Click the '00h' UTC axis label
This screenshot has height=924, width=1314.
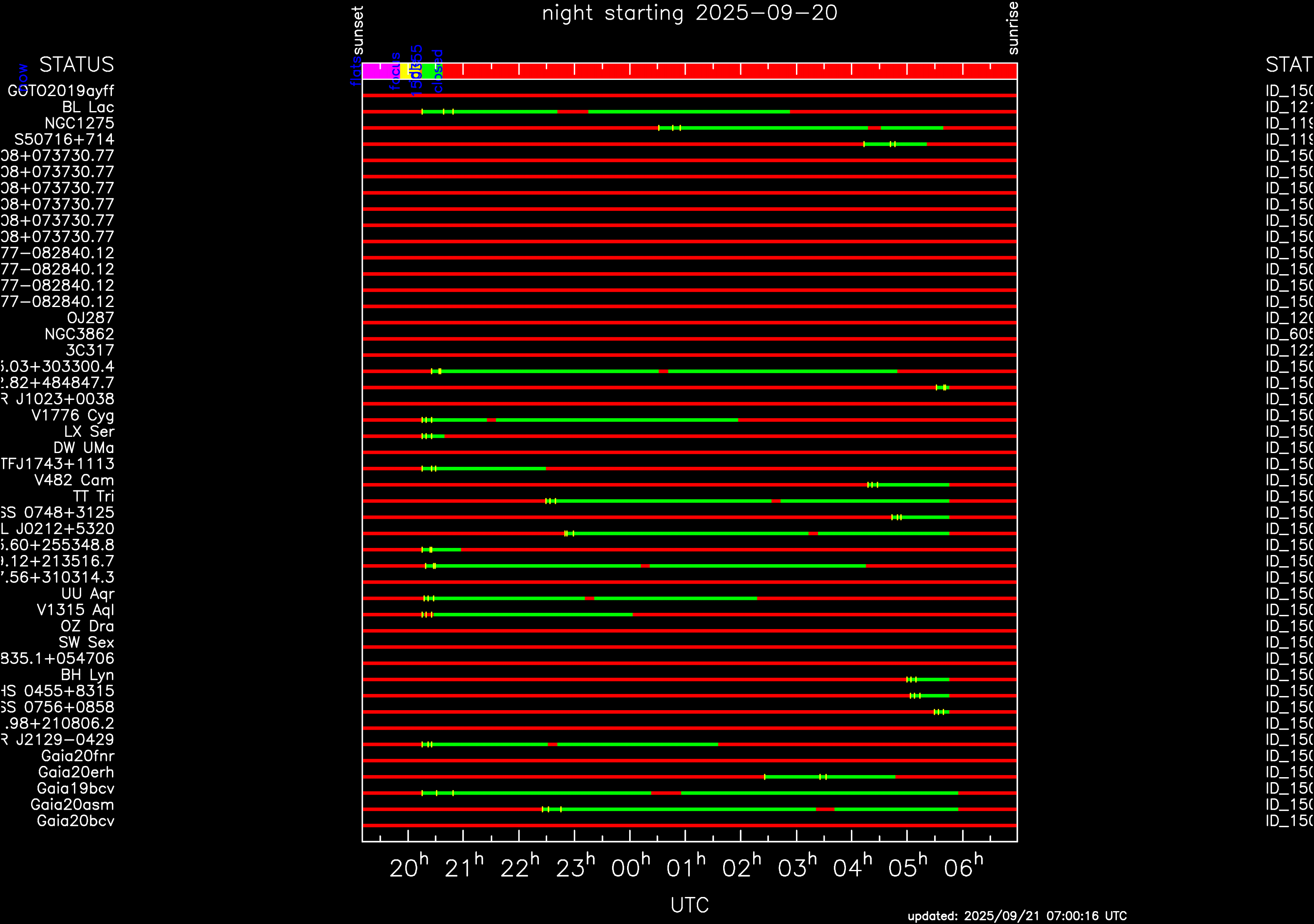click(630, 867)
